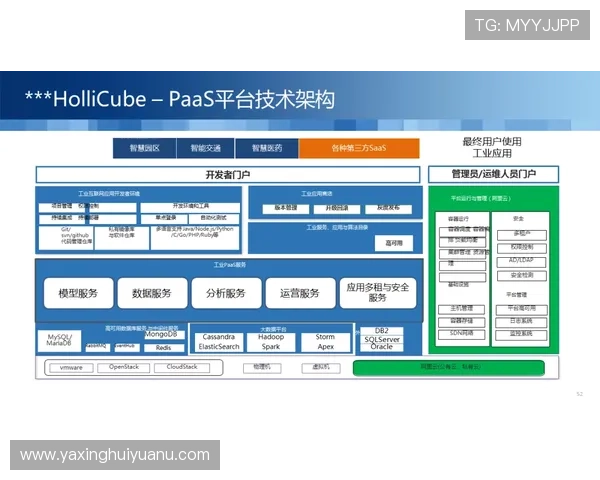Select the Hadoop Spark box
Image resolution: width=600 pixels, height=480 pixels.
tap(271, 342)
